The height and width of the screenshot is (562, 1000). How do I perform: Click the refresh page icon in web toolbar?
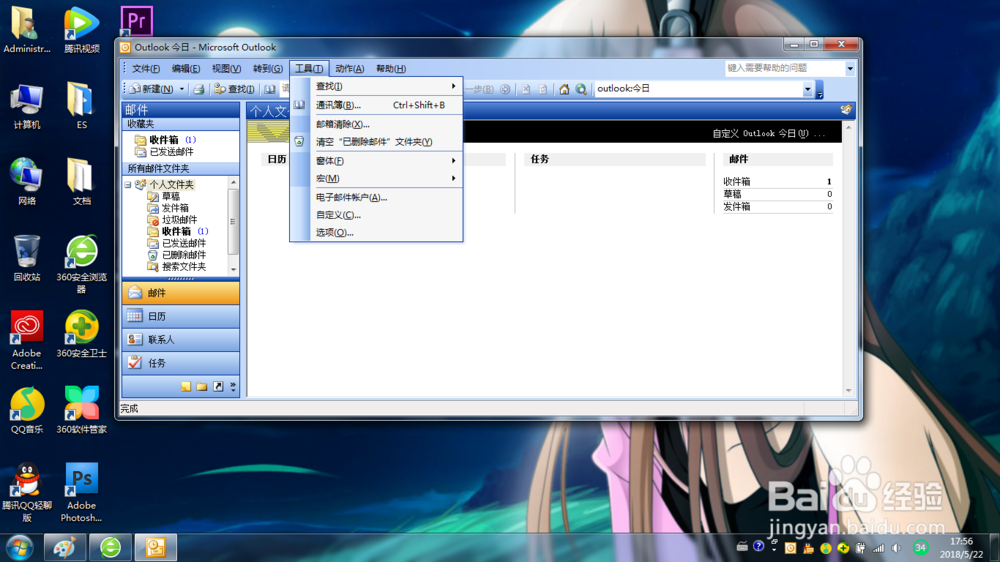click(x=543, y=89)
